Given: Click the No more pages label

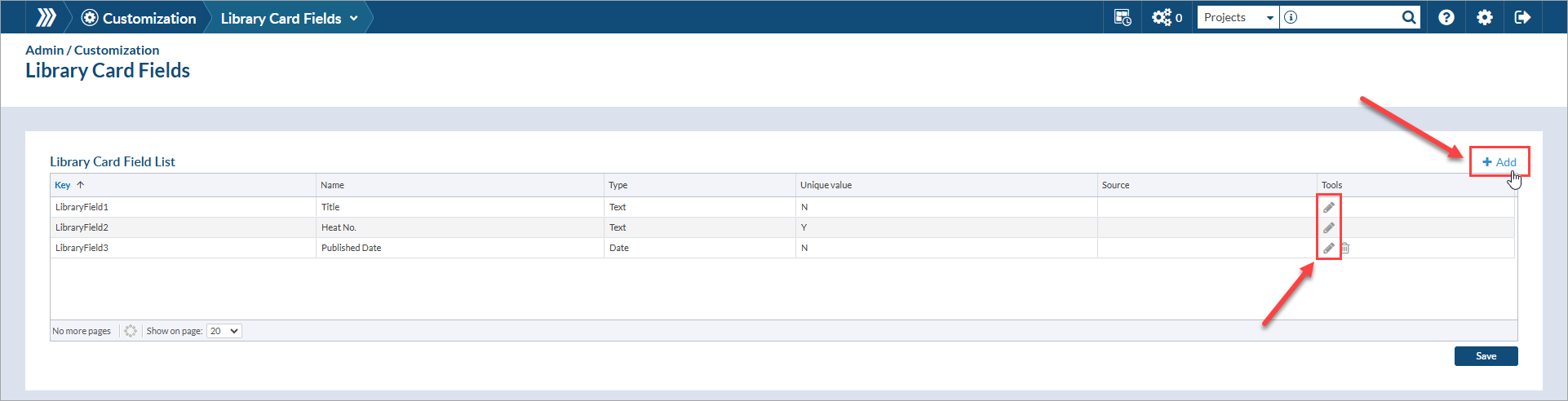Looking at the screenshot, I should pos(82,331).
